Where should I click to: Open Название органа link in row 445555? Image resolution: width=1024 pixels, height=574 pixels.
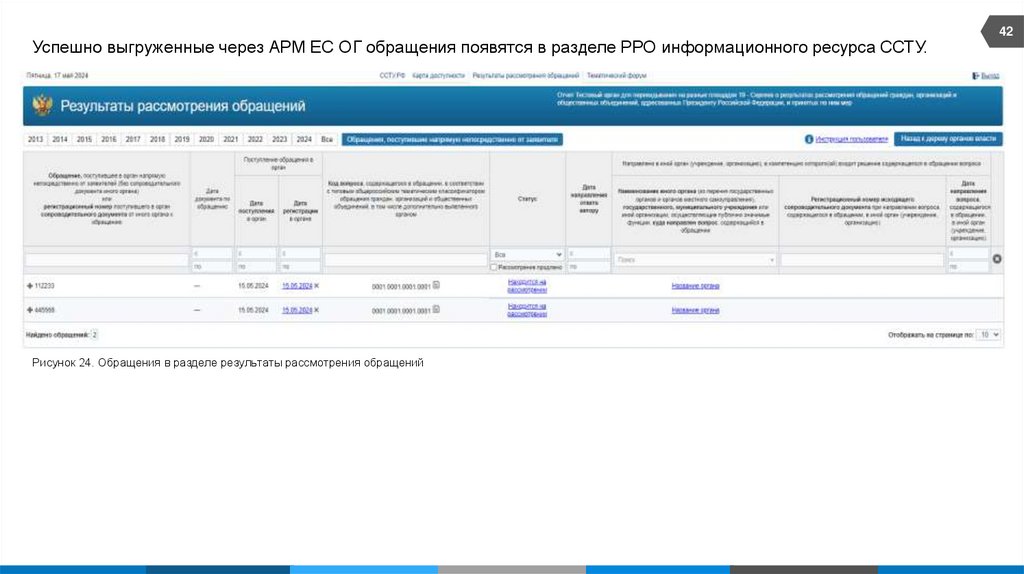point(695,310)
